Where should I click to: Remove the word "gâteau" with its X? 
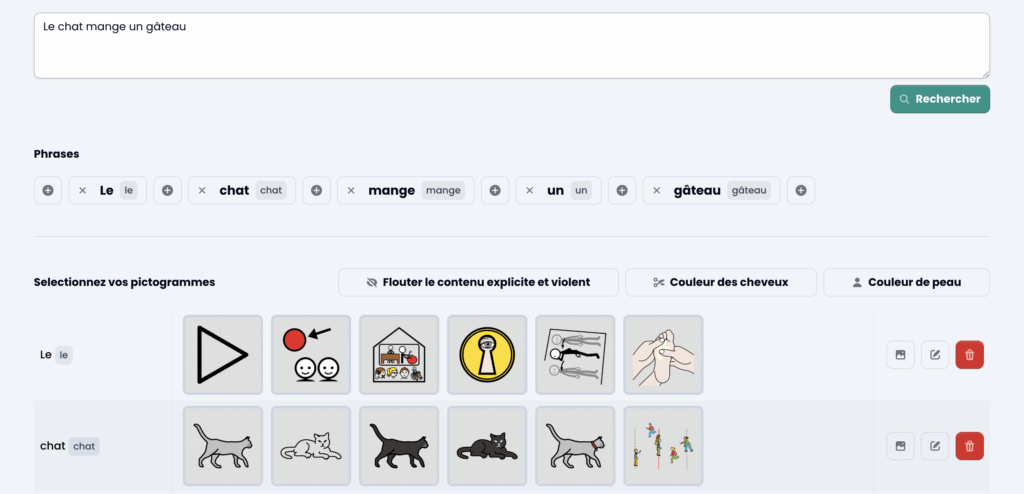point(656,190)
